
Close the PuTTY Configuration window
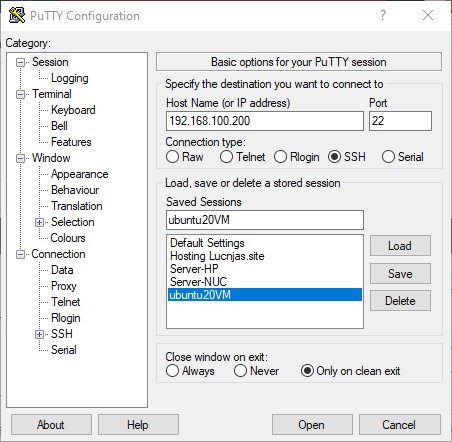point(428,15)
